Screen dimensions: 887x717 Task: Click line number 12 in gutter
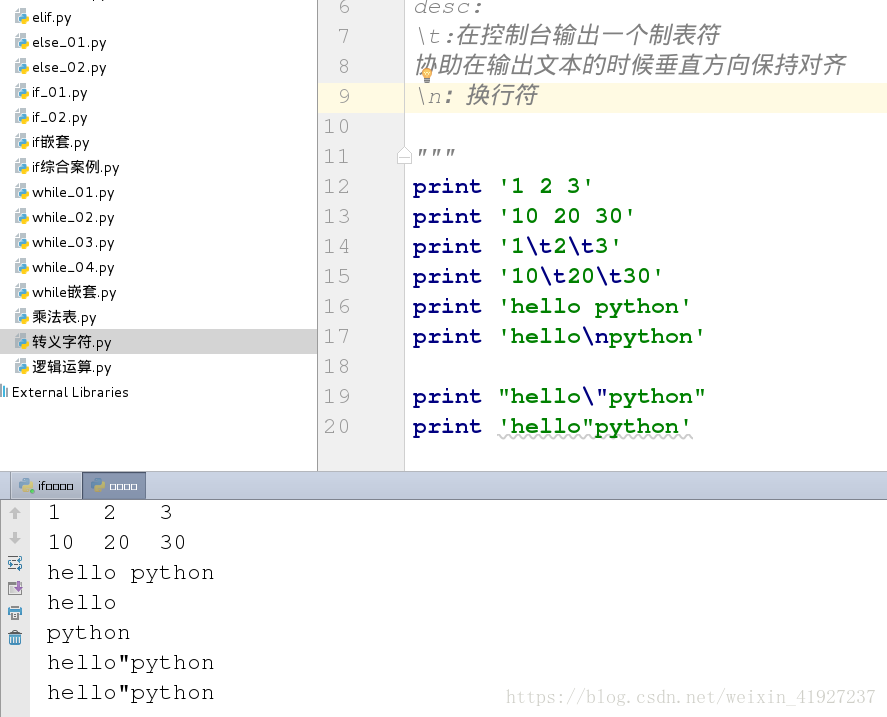click(x=337, y=186)
